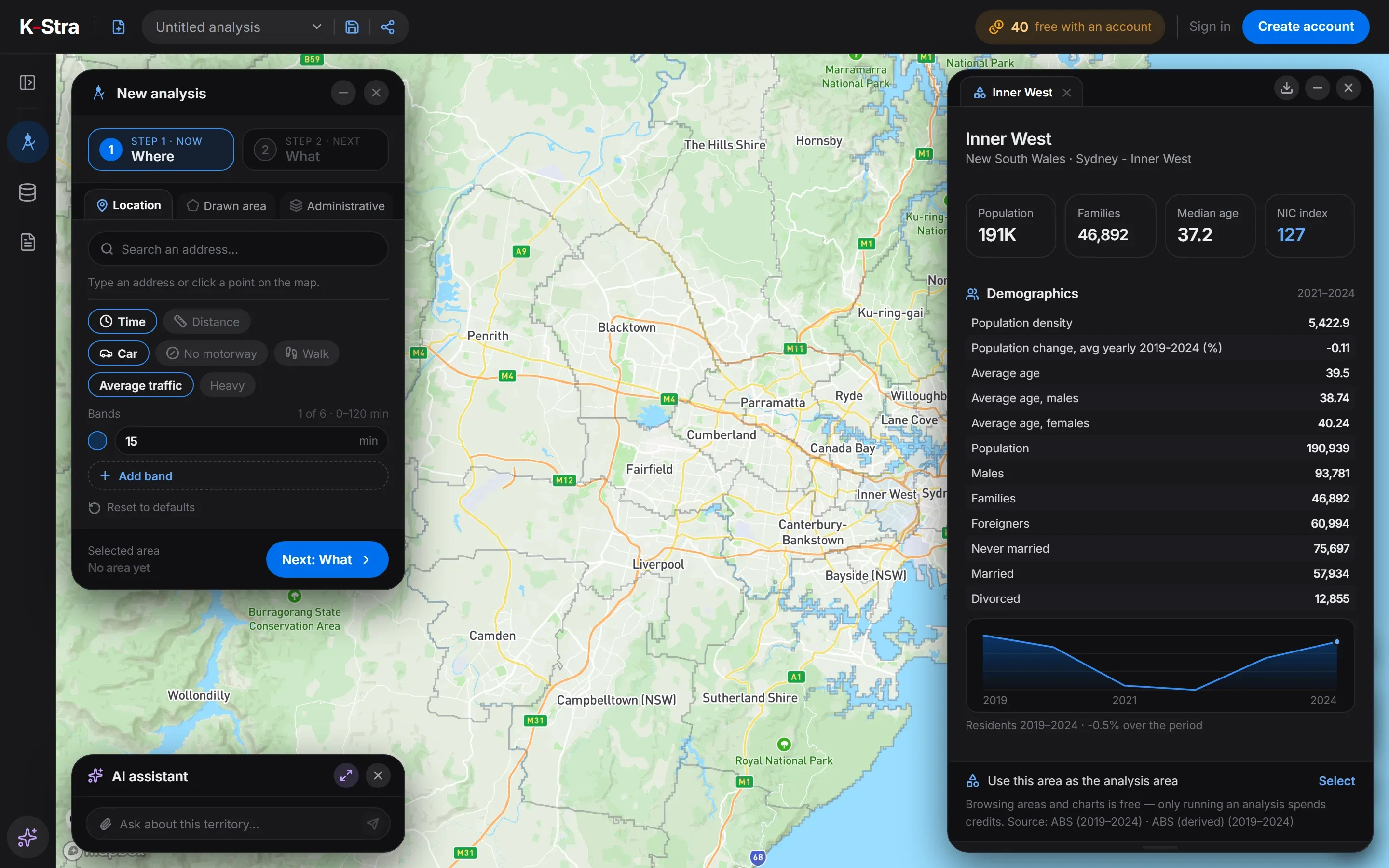
Task: Toggle the sidebar panel icon
Action: pos(27,82)
